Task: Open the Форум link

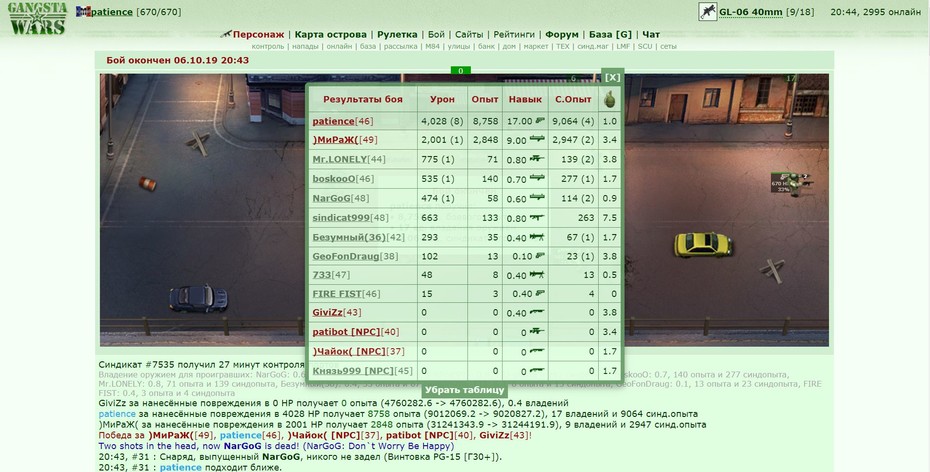Action: pos(561,34)
